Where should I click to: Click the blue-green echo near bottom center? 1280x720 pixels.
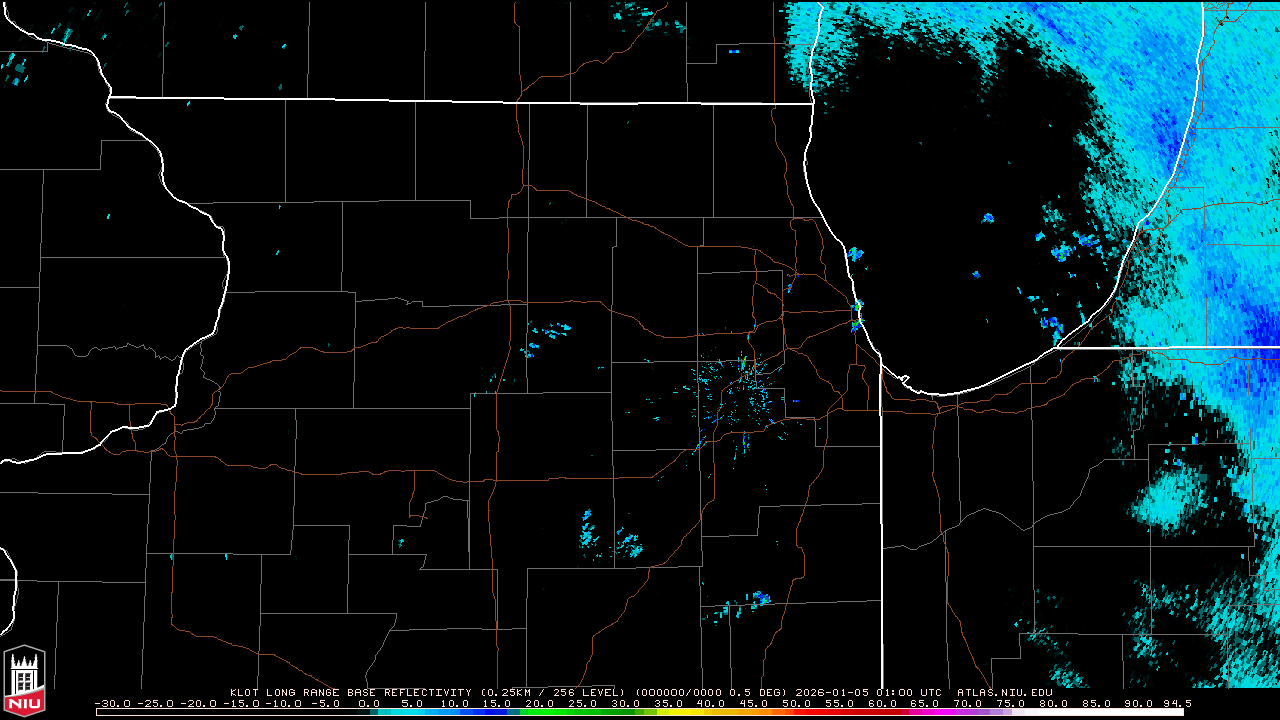(x=760, y=598)
